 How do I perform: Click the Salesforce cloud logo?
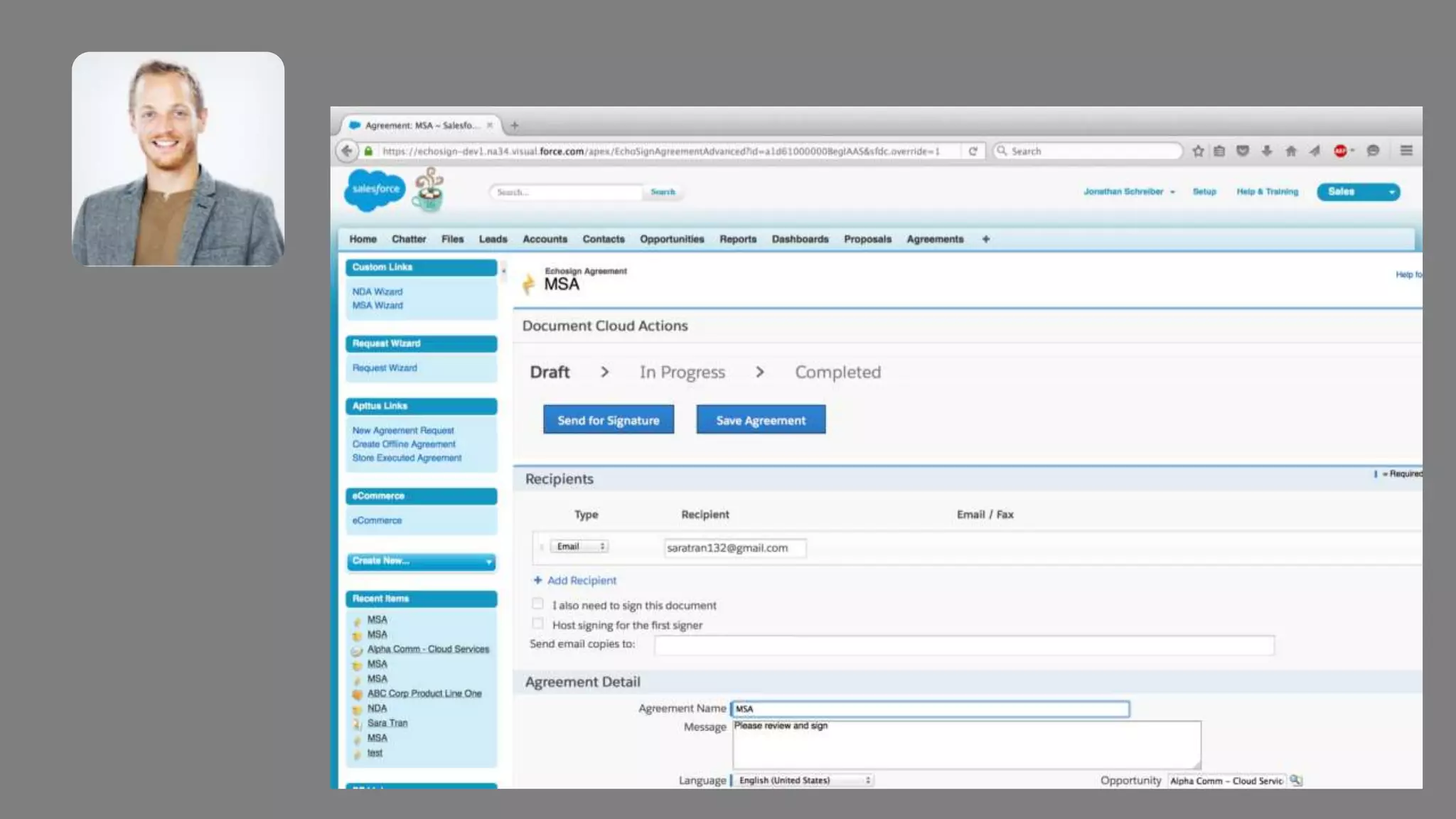(375, 189)
